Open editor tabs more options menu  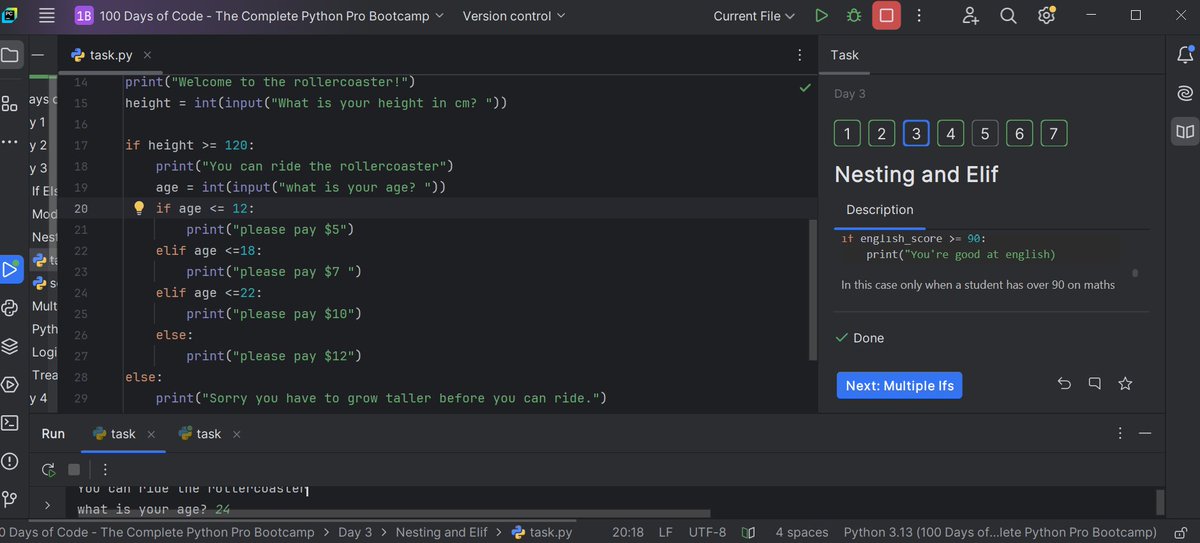[799, 55]
